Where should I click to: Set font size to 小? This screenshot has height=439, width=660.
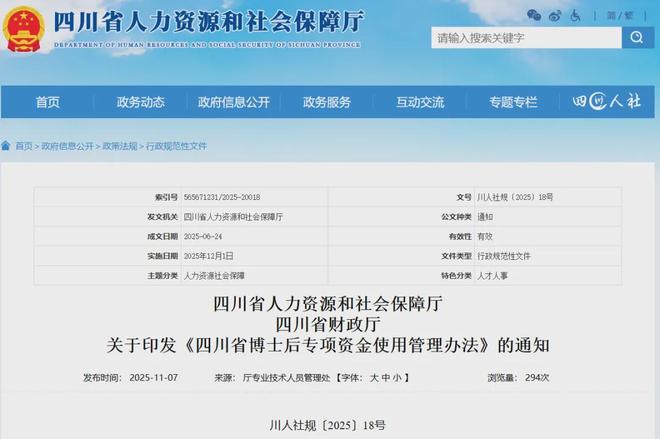coord(397,378)
